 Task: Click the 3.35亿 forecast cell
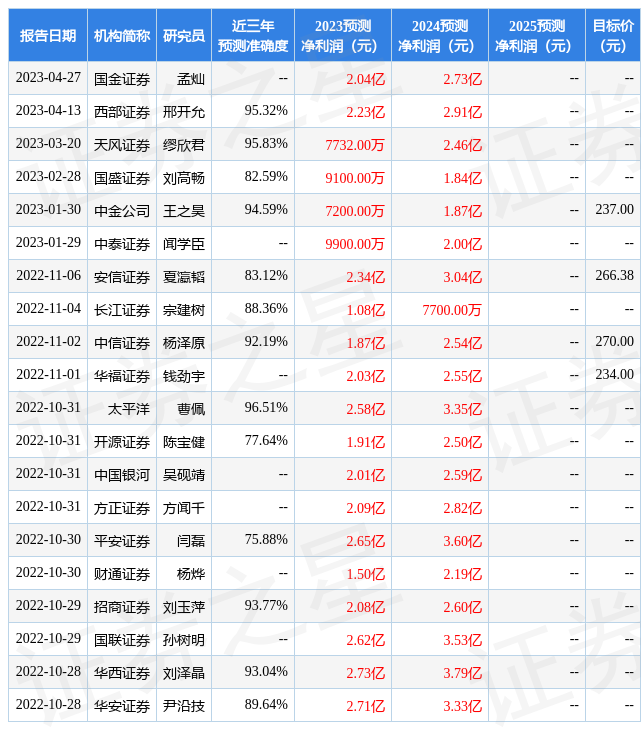pyautogui.click(x=462, y=409)
